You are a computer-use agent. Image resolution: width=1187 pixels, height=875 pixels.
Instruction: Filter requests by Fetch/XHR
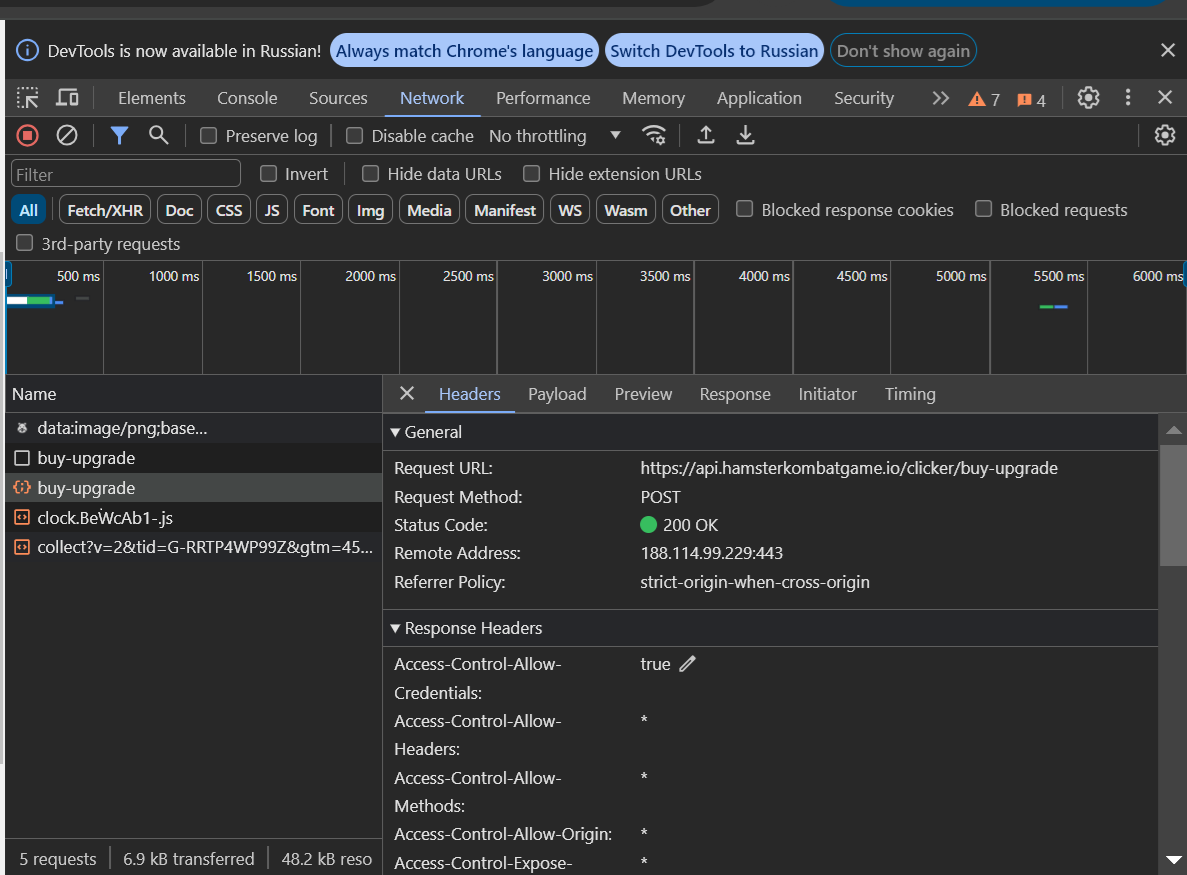(x=105, y=210)
